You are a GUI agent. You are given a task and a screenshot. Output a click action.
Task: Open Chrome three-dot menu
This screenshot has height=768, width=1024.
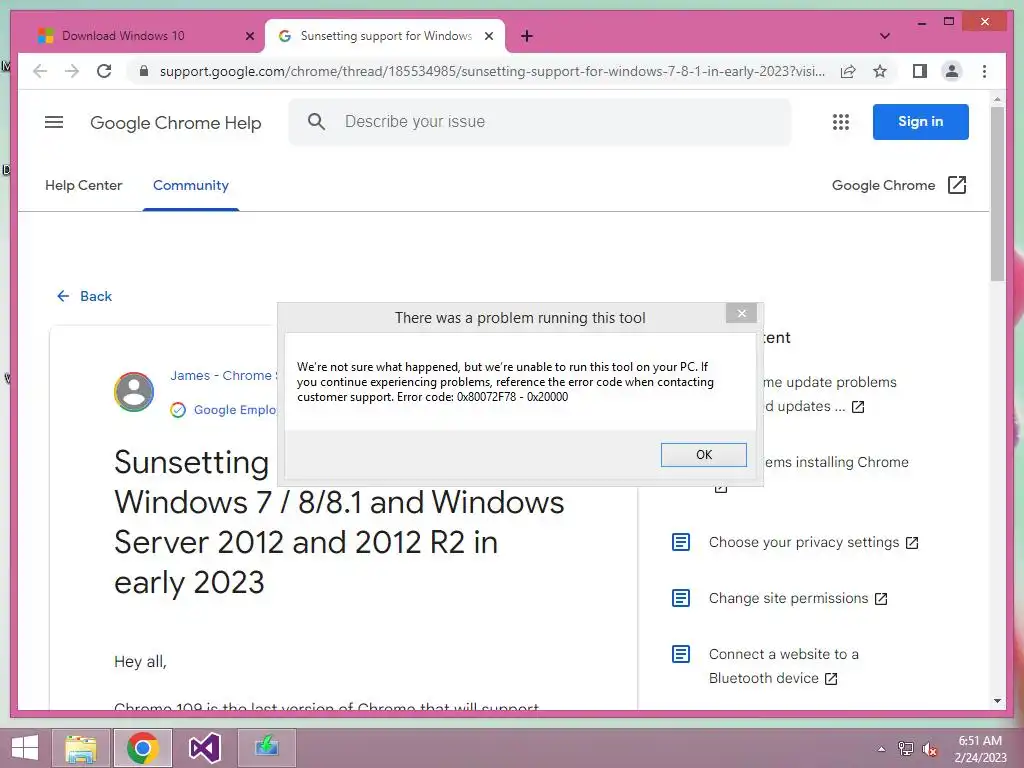984,71
